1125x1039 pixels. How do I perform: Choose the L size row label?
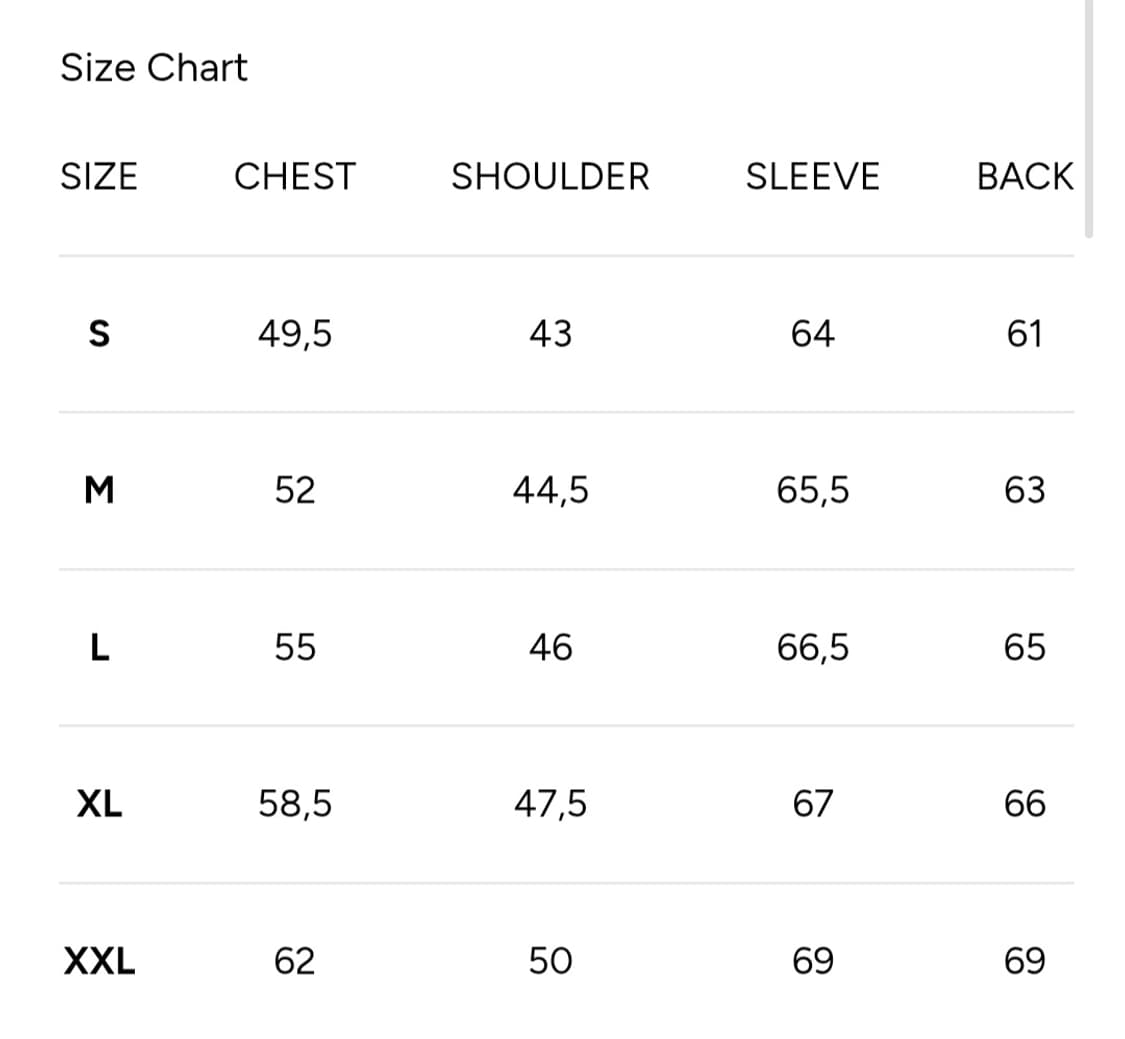click(x=99, y=648)
